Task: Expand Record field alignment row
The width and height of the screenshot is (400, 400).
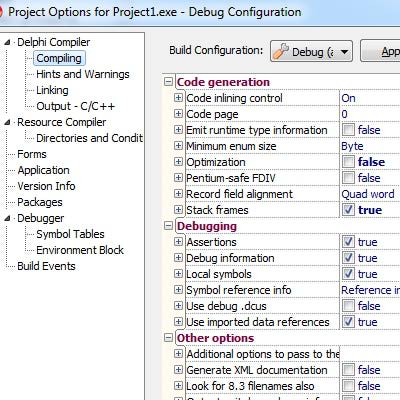Action: pyautogui.click(x=178, y=194)
